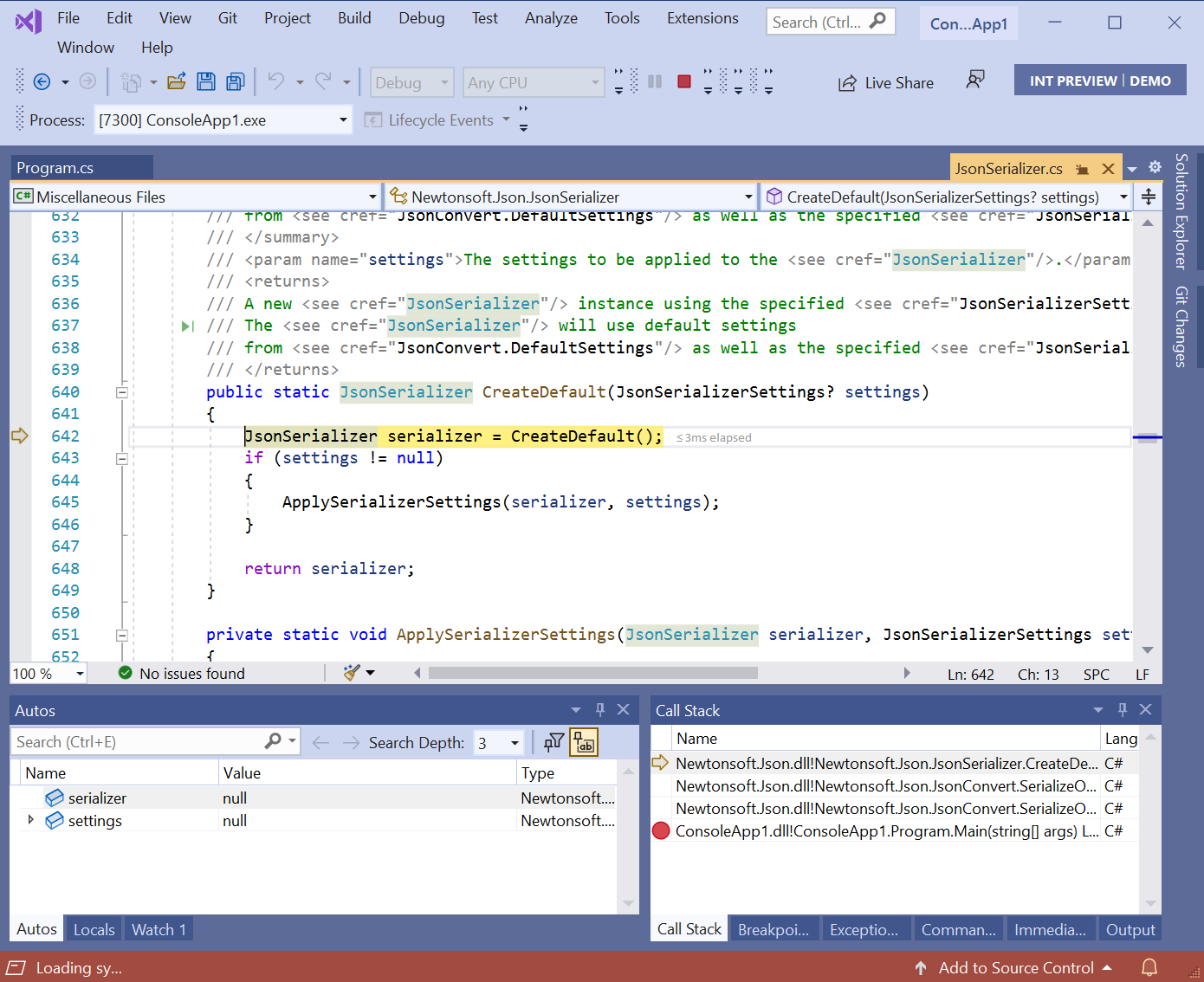This screenshot has width=1204, height=982.
Task: Click the Open File folder icon
Action: coord(177,82)
